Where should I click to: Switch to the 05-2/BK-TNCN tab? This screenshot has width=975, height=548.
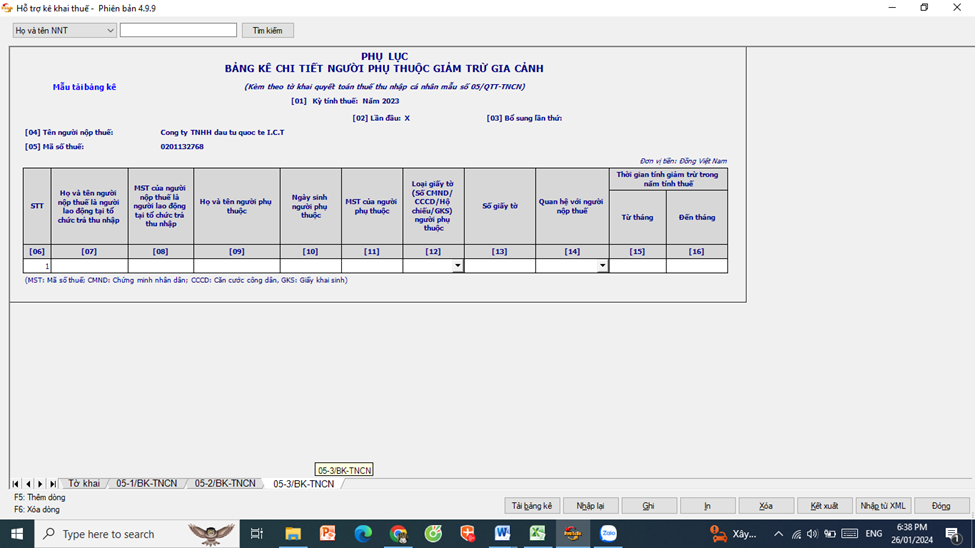pos(225,483)
